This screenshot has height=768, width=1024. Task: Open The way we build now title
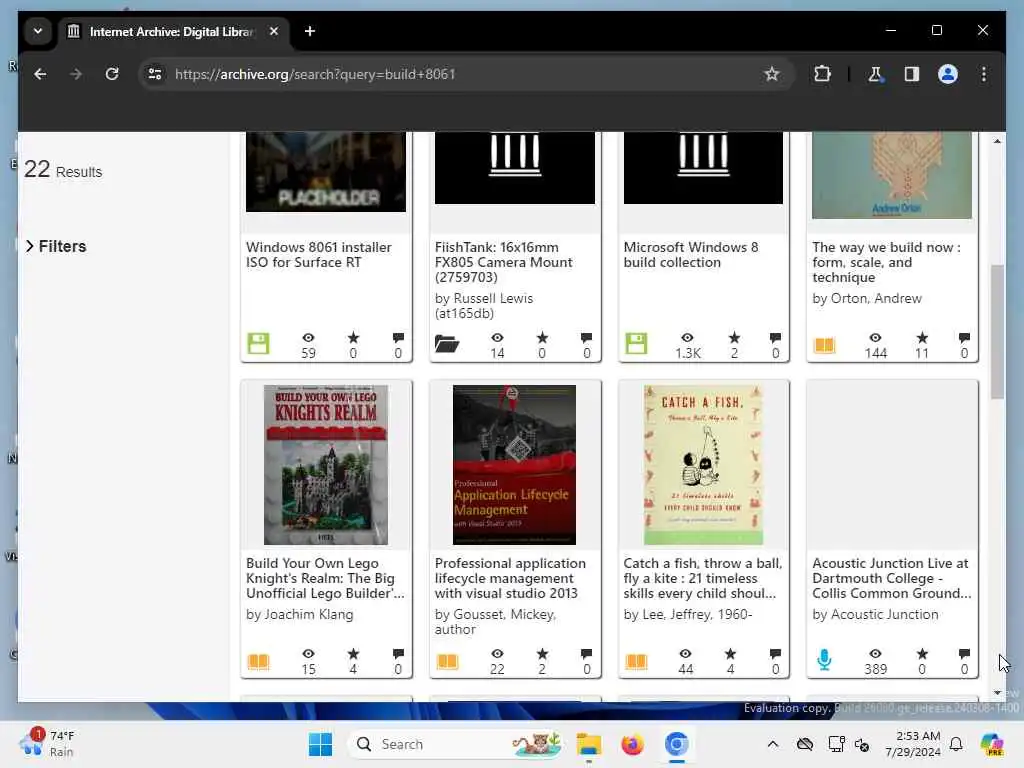click(886, 262)
